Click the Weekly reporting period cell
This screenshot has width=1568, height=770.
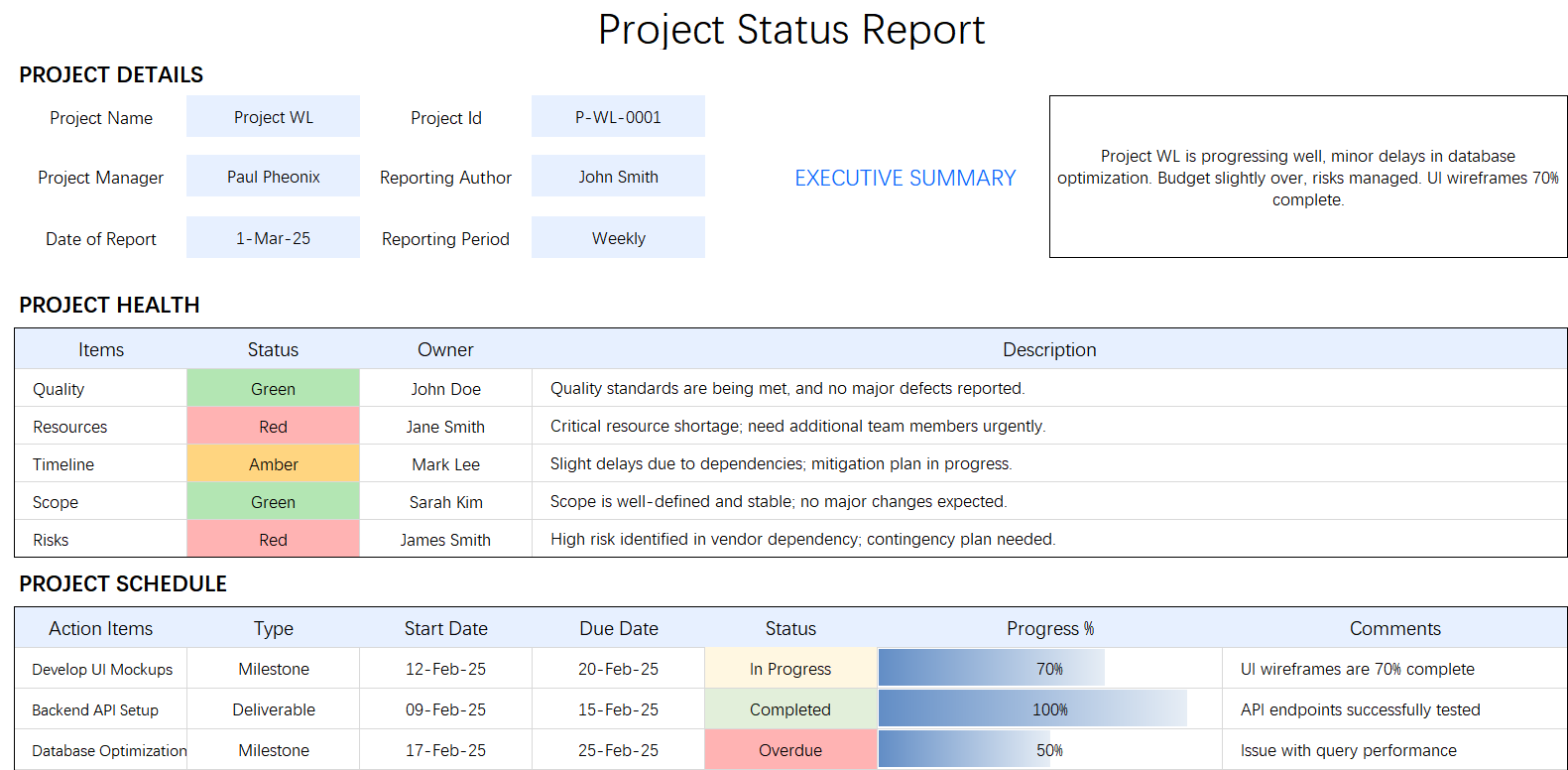coord(618,237)
